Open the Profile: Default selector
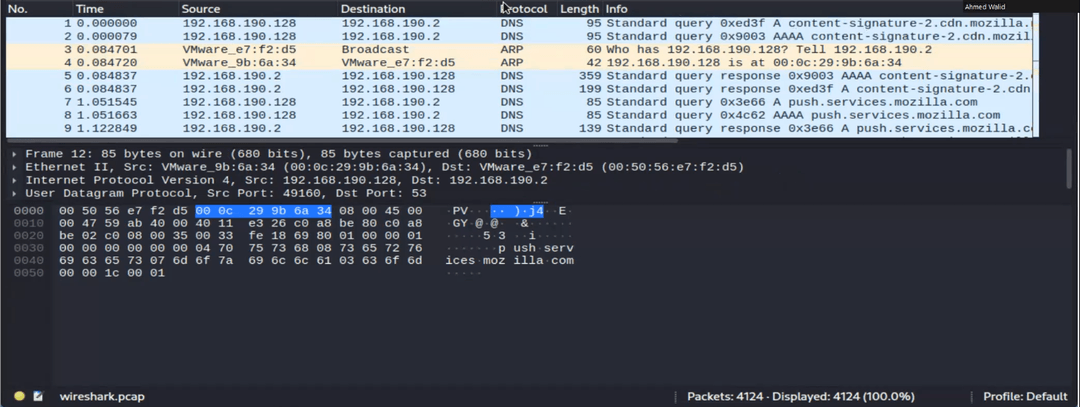Viewport: 1080px width, 407px height. pyautogui.click(x=1025, y=397)
